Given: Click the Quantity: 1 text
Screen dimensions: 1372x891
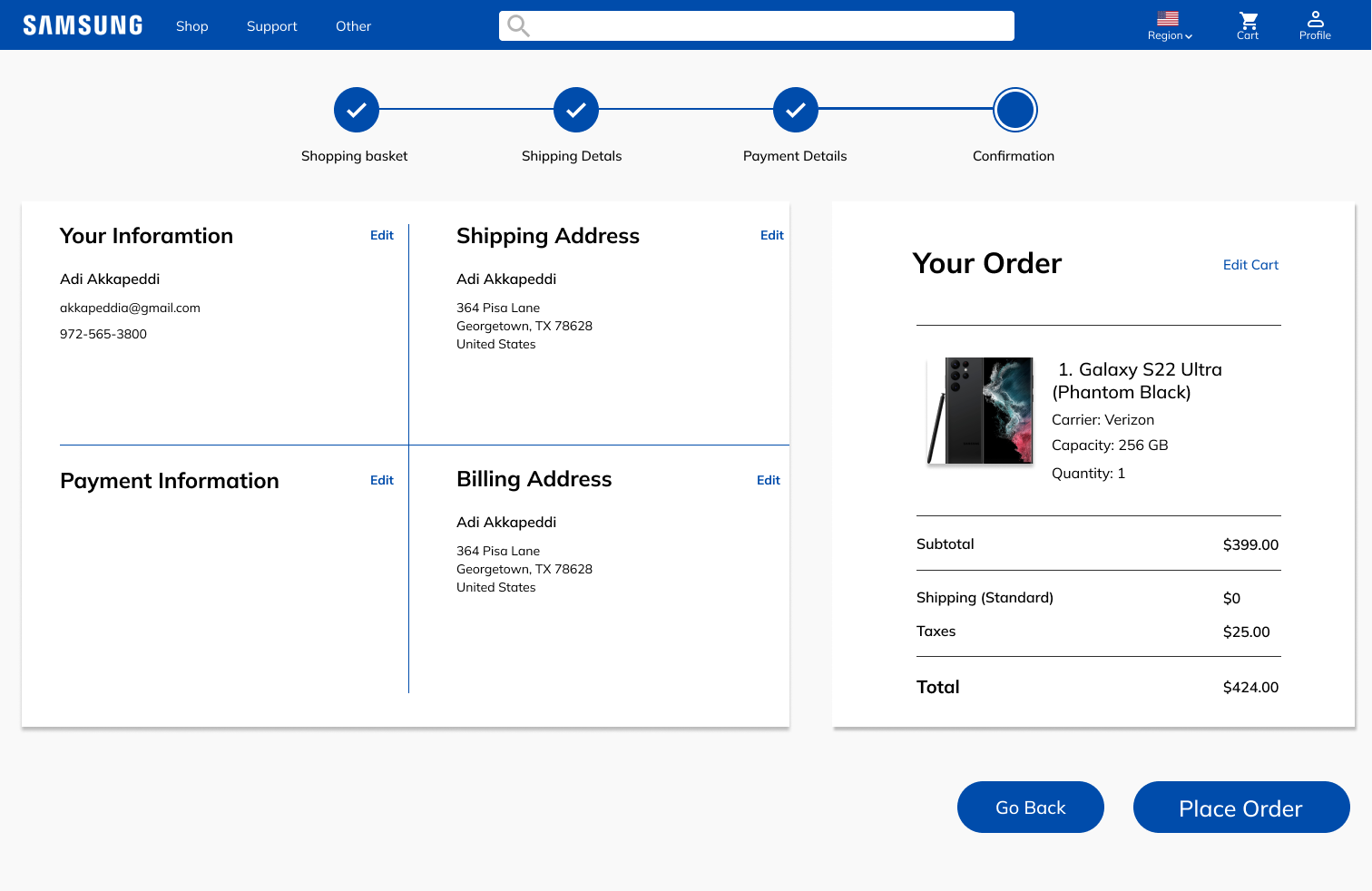Looking at the screenshot, I should pyautogui.click(x=1088, y=473).
